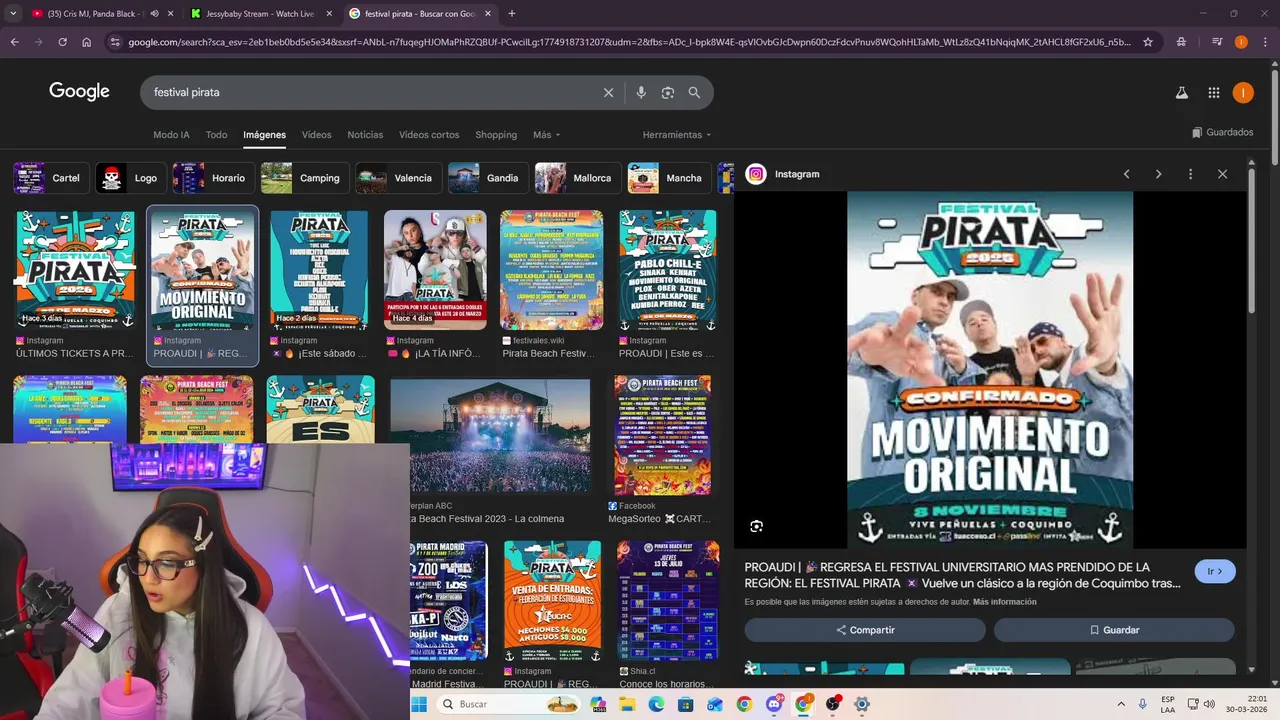
Task: Open Google Lens image search
Action: [x=667, y=92]
